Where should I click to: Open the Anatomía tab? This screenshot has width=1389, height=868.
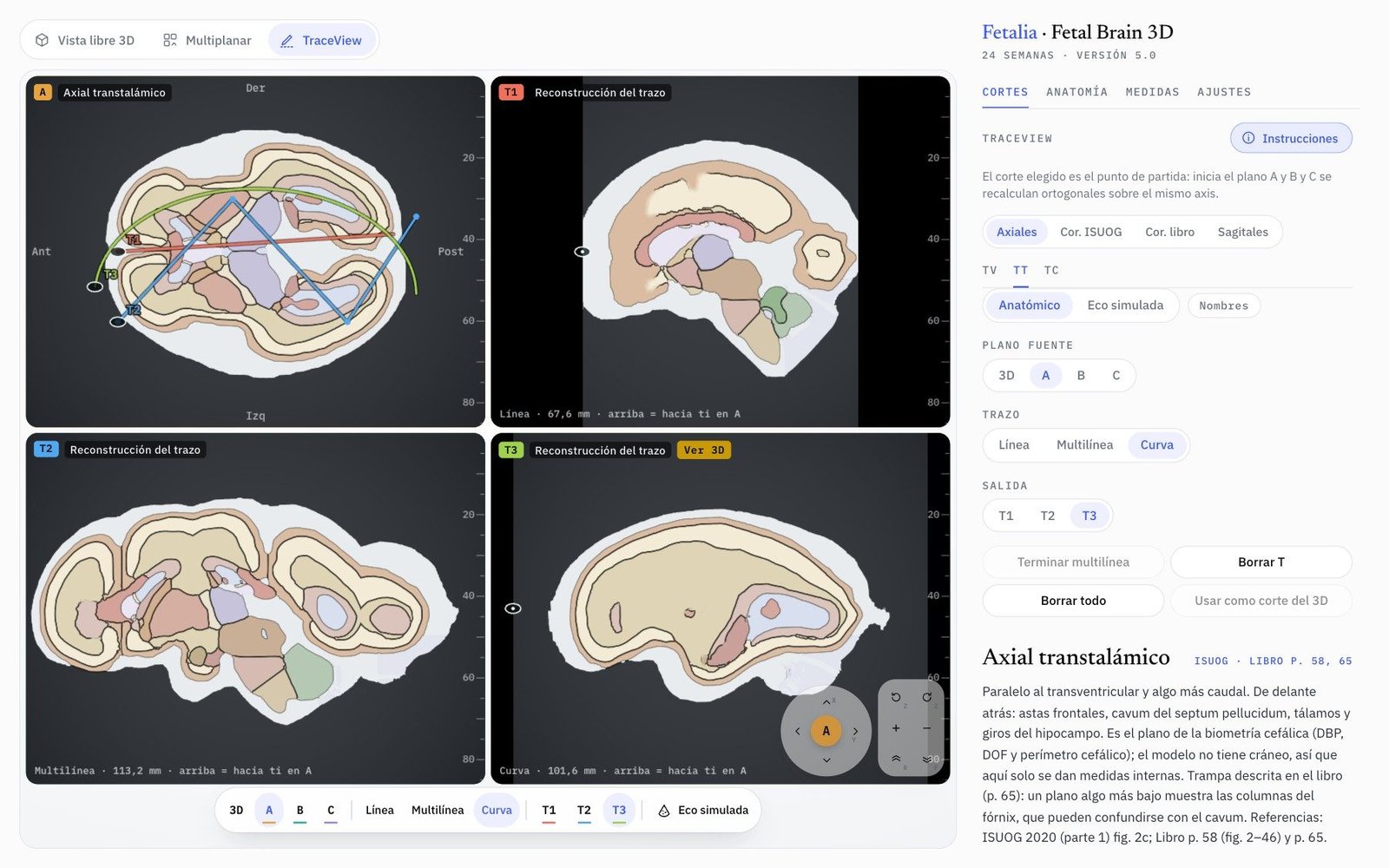click(1076, 92)
